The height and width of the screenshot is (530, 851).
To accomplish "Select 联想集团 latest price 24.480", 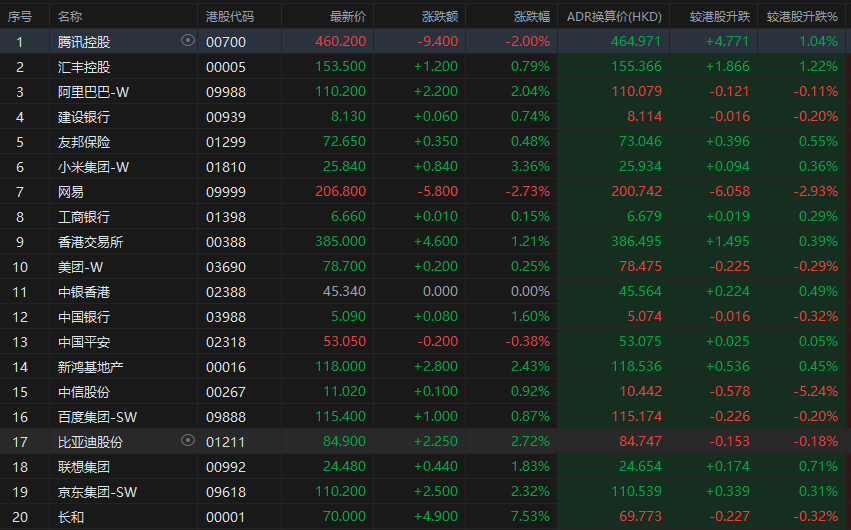I will coord(344,466).
